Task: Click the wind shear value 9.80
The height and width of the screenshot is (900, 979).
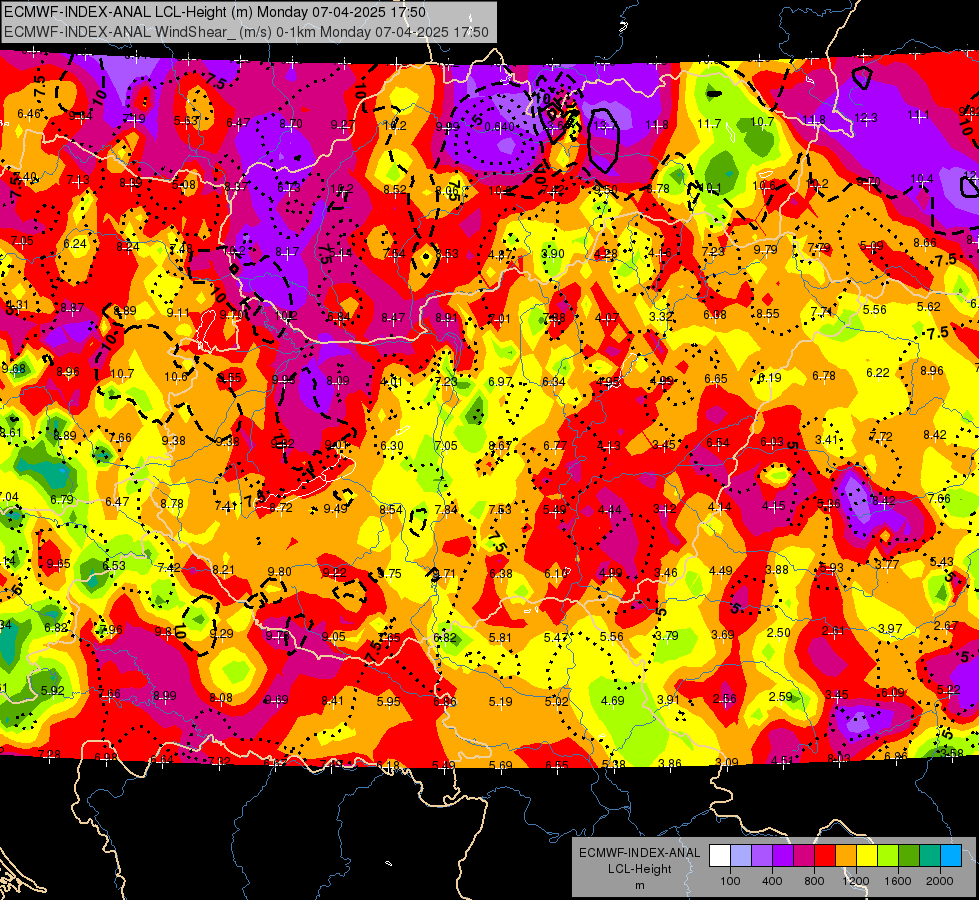Action: [279, 571]
